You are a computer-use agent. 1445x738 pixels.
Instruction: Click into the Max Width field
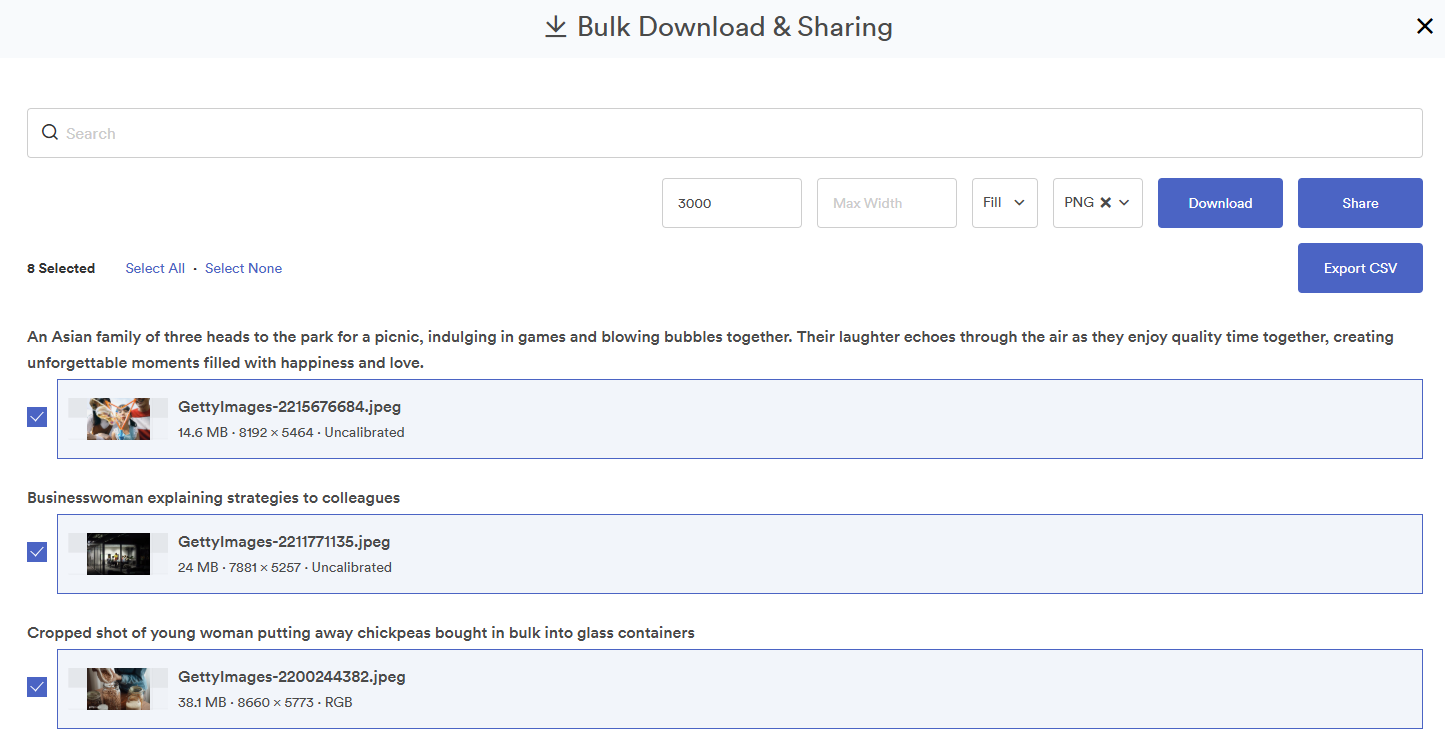tap(887, 203)
